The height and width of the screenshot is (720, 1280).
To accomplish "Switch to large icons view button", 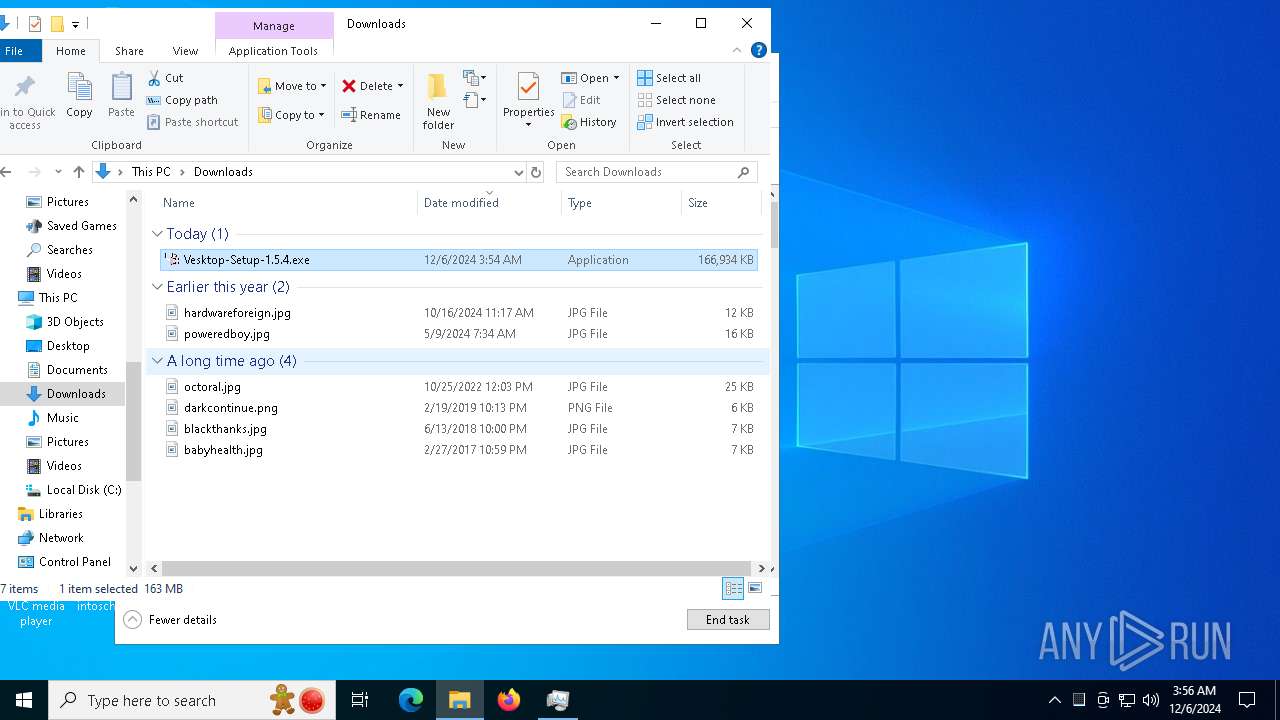I will click(x=755, y=588).
